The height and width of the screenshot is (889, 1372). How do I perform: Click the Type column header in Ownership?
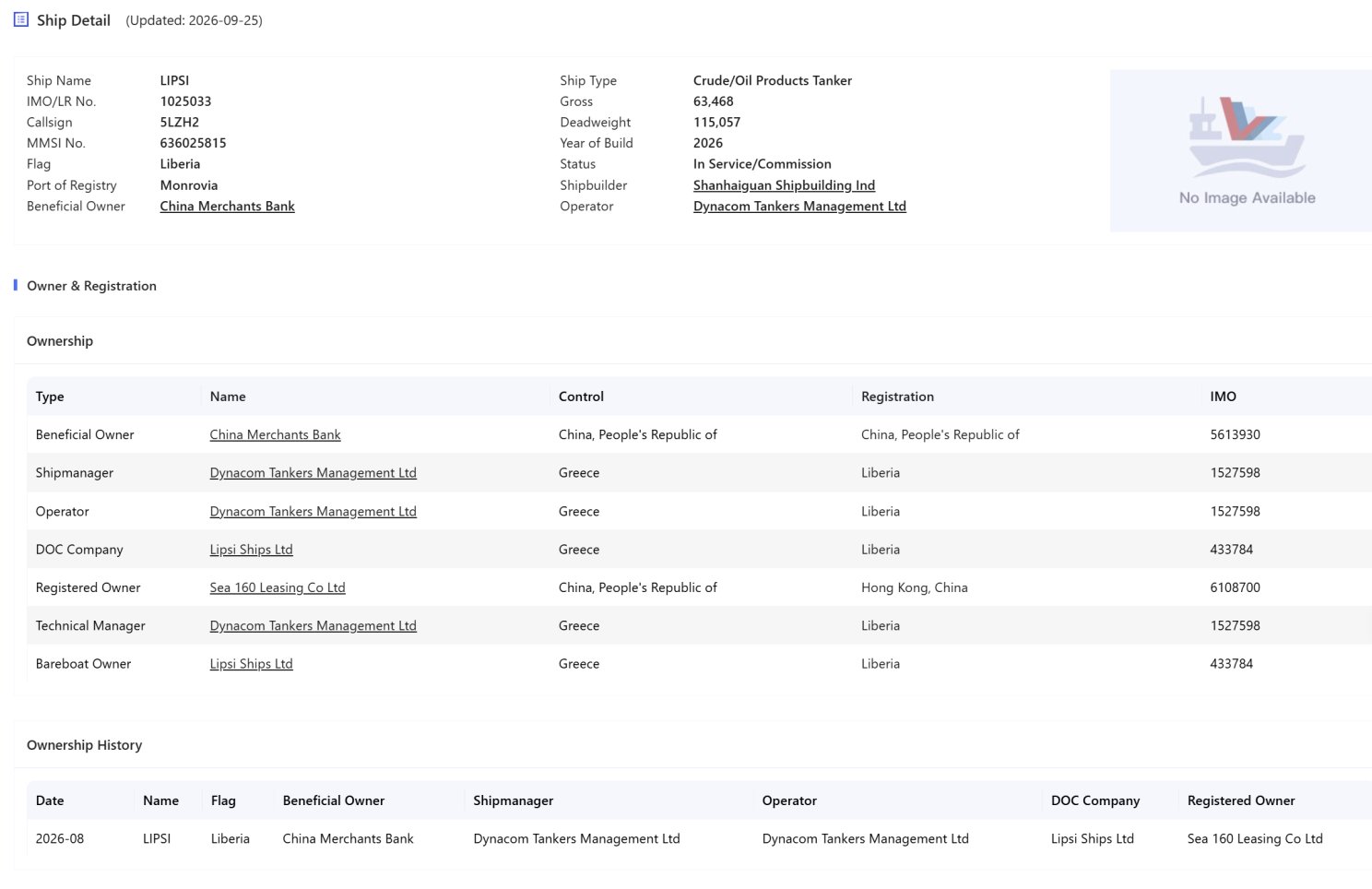[50, 397]
